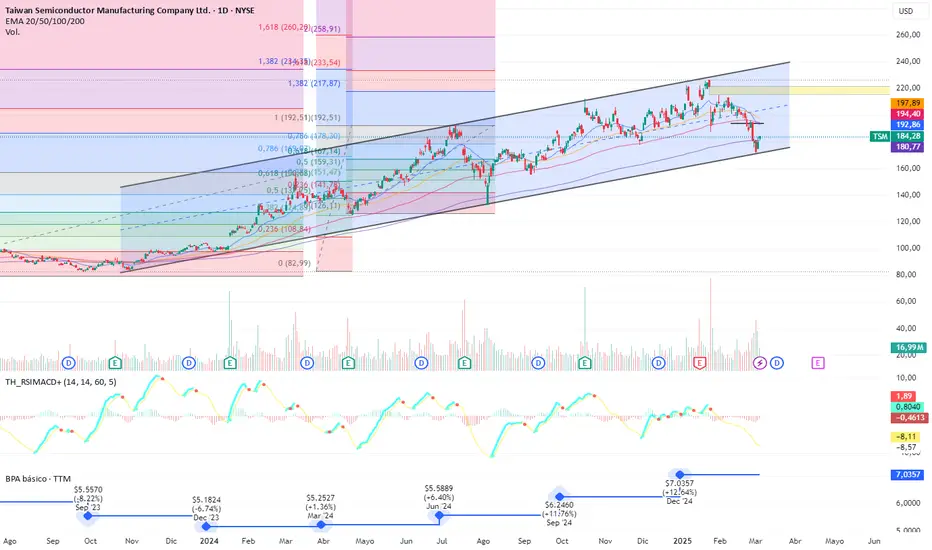Open the dividend marker near September 2024

point(538,363)
